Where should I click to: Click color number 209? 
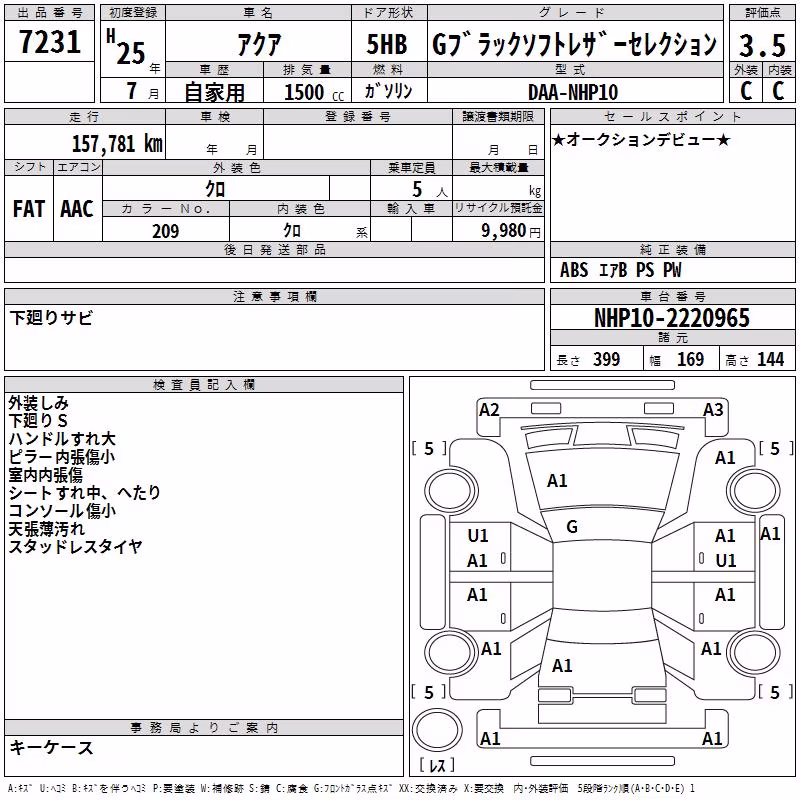(x=166, y=231)
